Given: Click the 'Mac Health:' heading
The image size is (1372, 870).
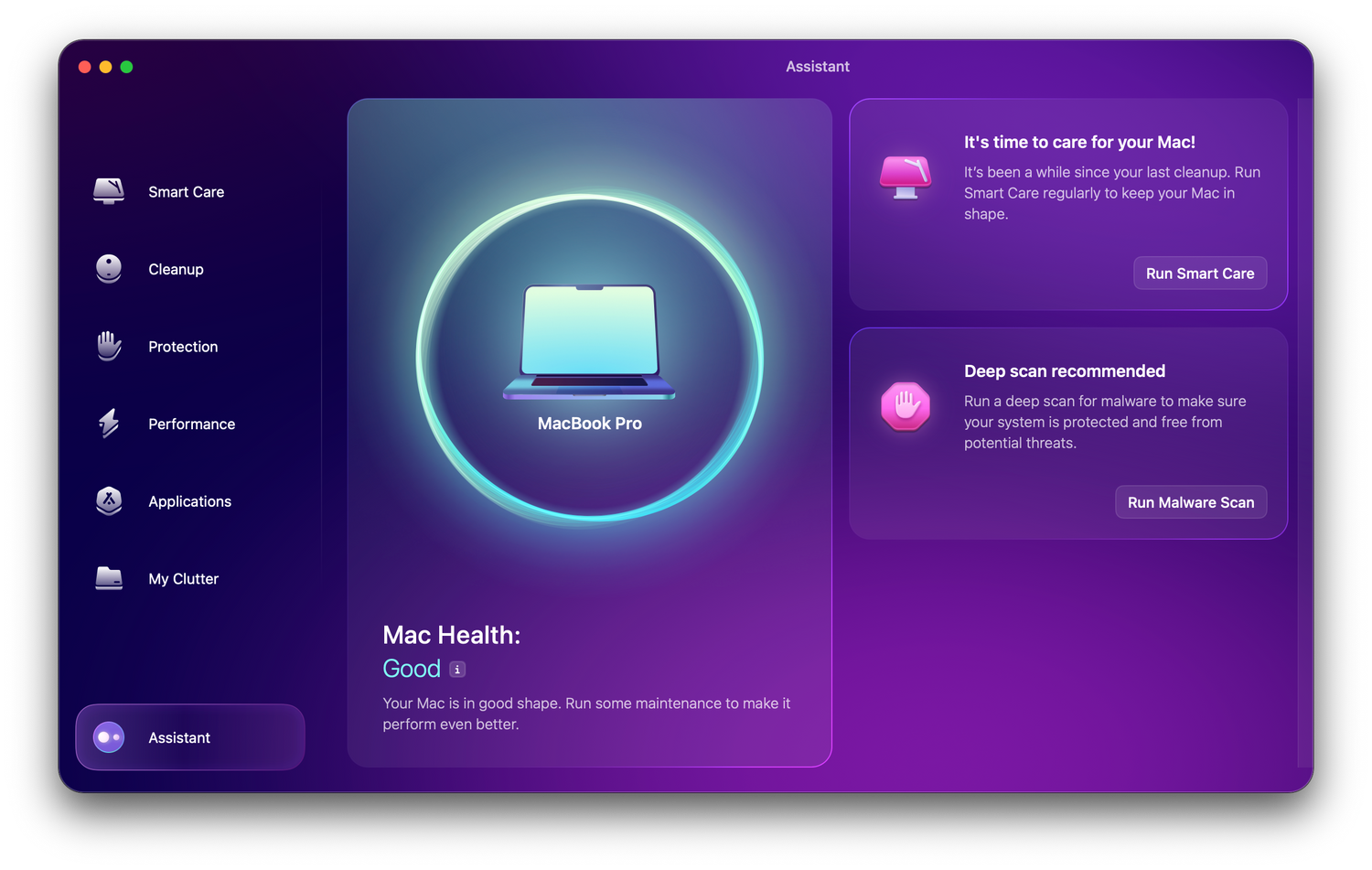Looking at the screenshot, I should (452, 635).
